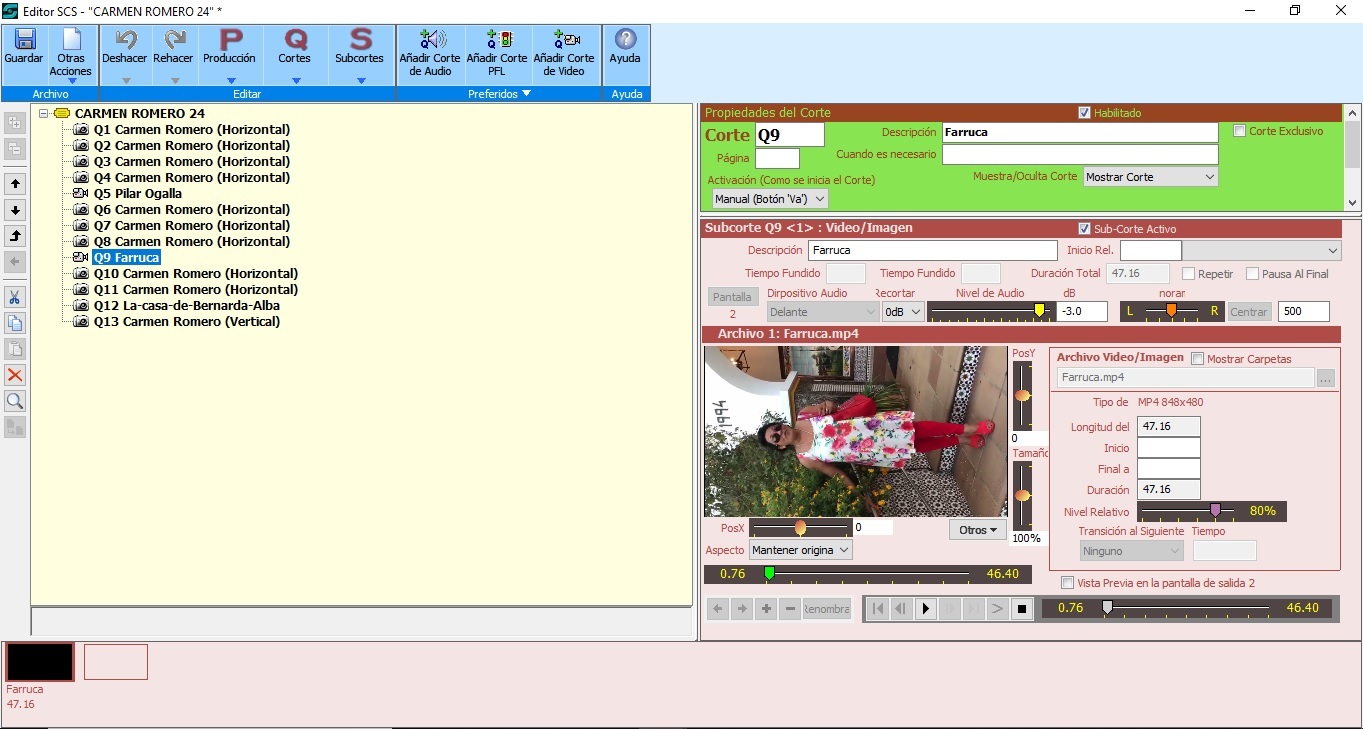Click the red X delete icon
The width and height of the screenshot is (1363, 729).
15,375
